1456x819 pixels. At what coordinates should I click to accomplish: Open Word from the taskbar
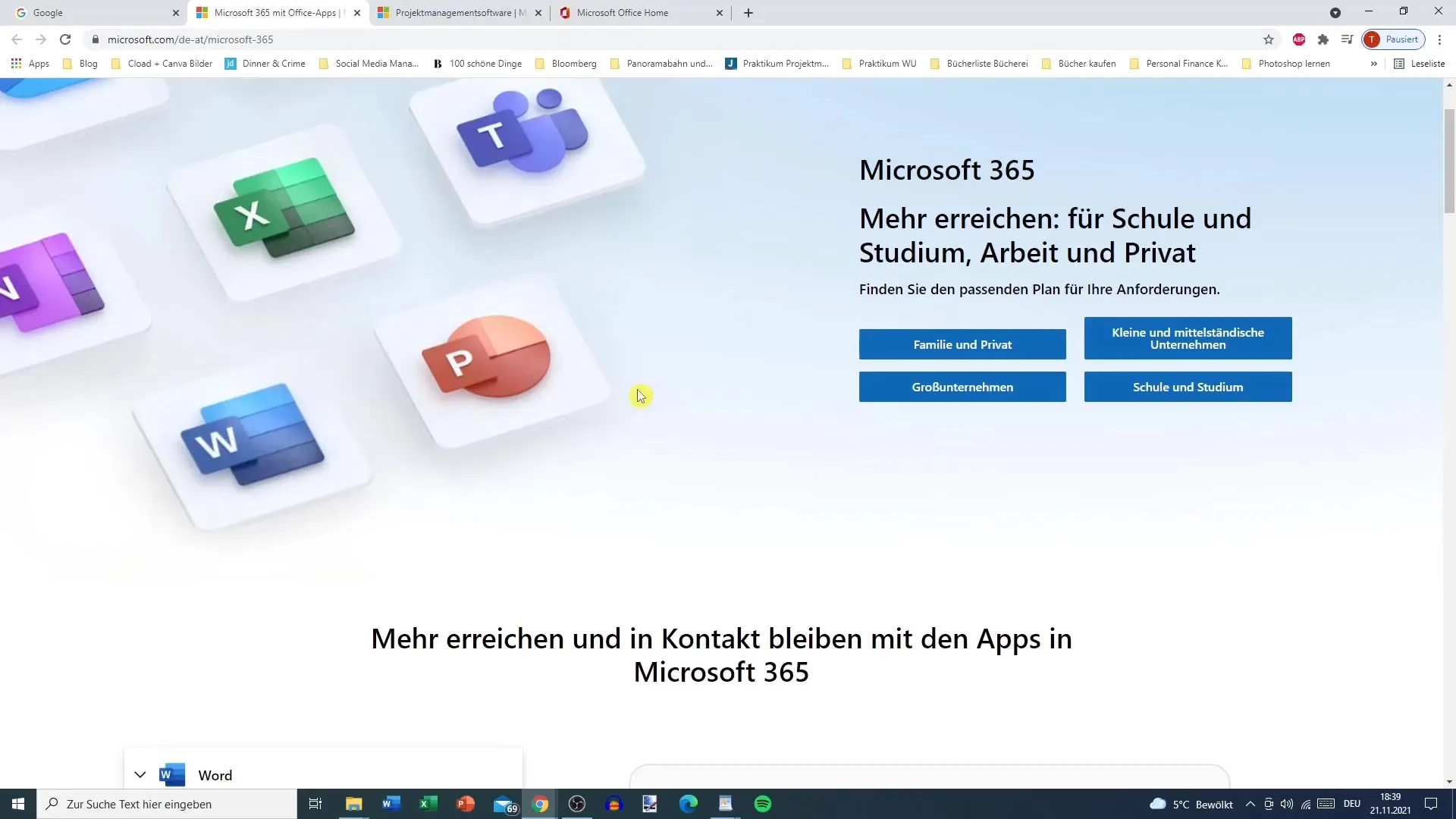coord(391,804)
